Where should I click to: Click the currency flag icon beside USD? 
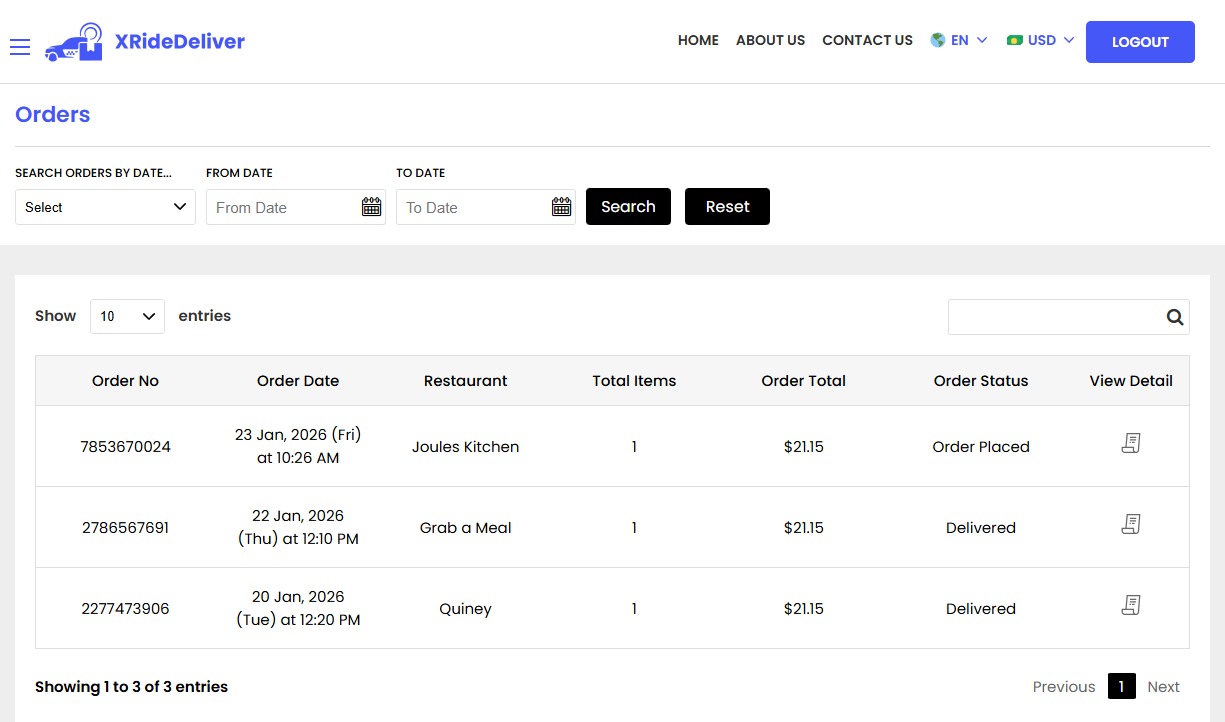tap(1014, 40)
